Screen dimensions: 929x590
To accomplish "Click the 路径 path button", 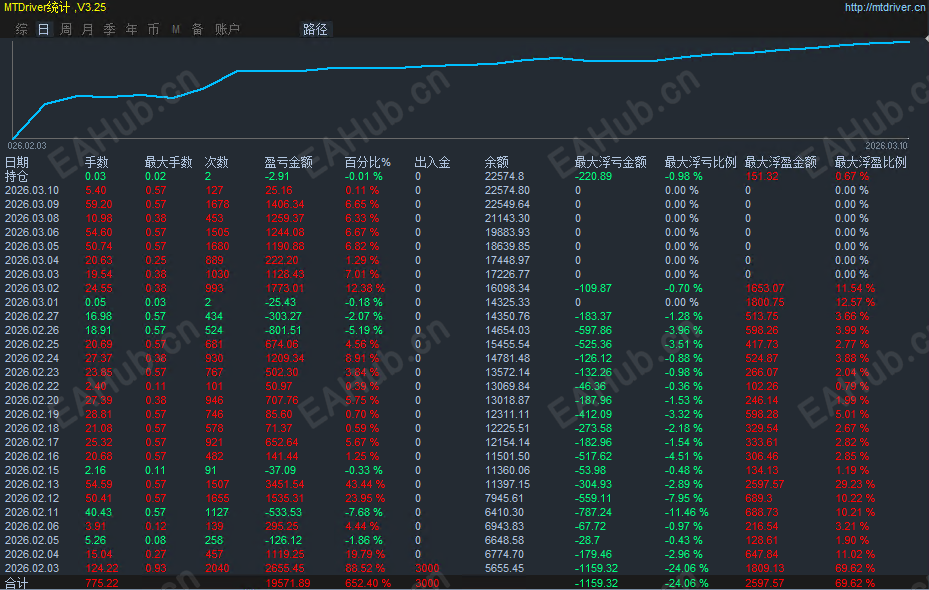I will (315, 29).
